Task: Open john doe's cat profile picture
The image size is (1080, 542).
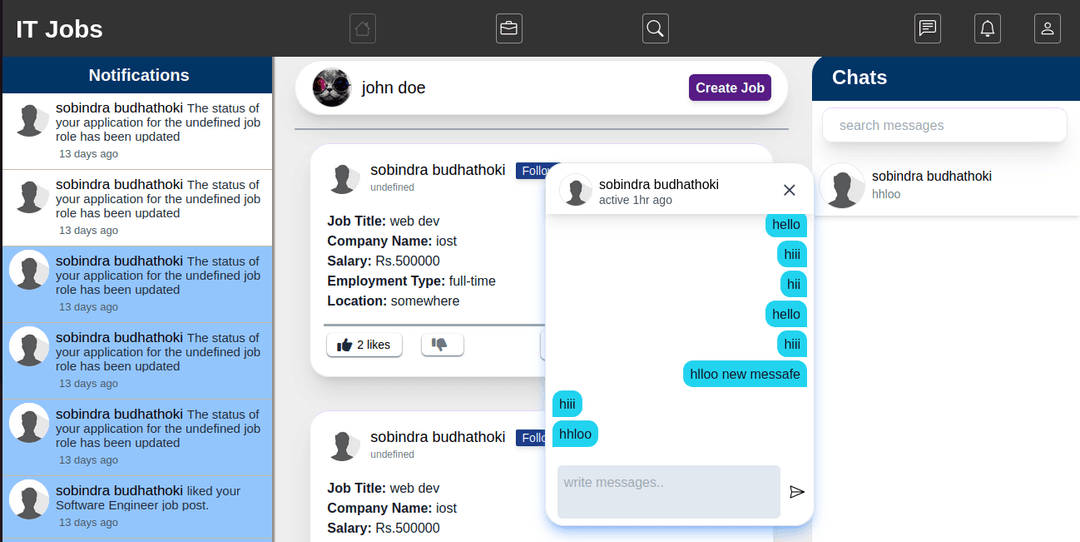Action: pos(332,87)
